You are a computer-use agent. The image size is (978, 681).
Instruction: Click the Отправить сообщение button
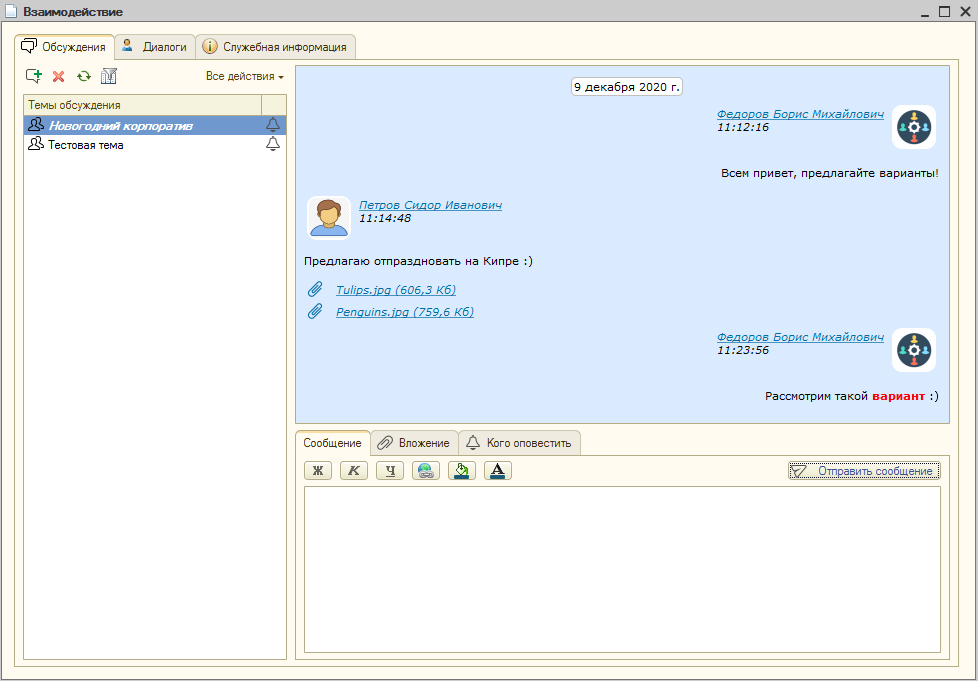click(x=864, y=471)
